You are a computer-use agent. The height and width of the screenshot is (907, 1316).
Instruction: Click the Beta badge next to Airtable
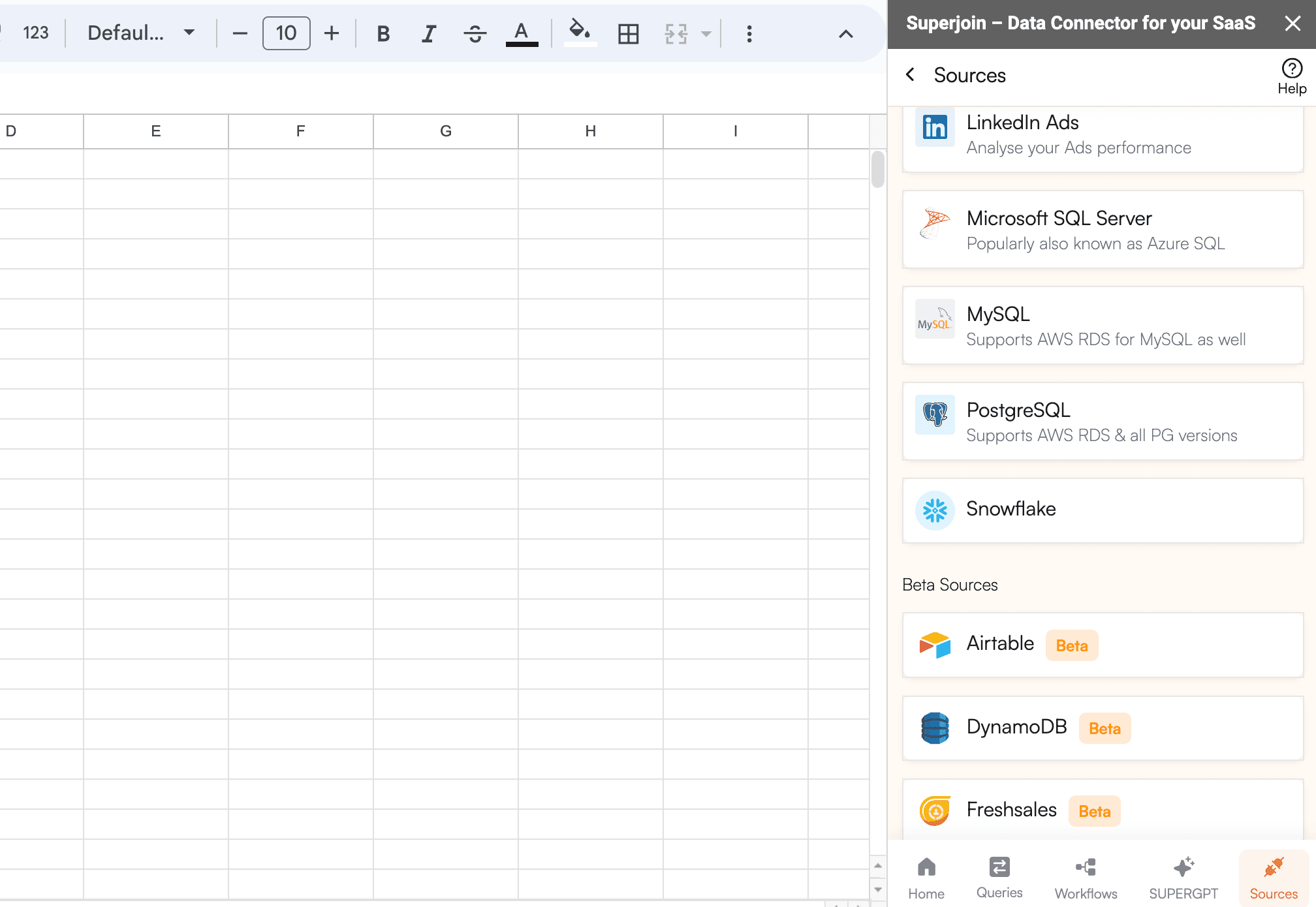coord(1072,645)
